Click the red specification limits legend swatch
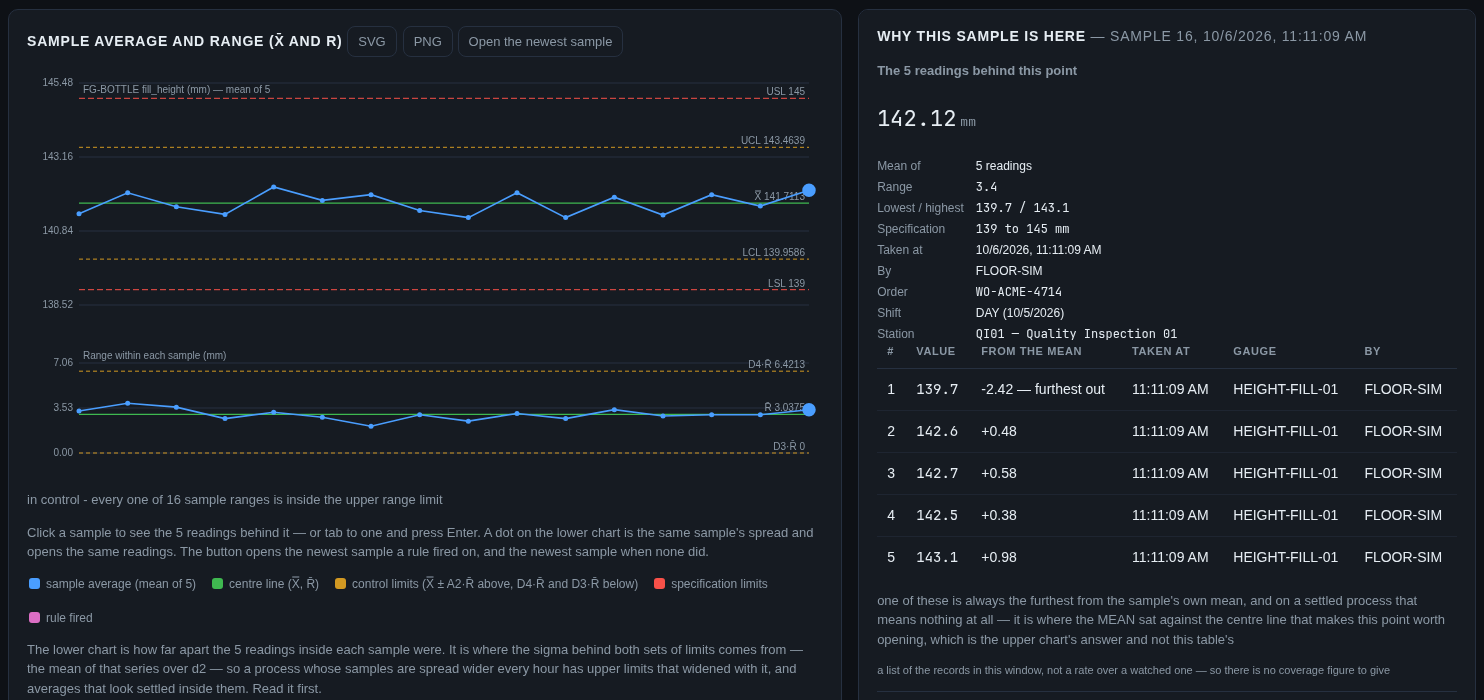Image resolution: width=1484 pixels, height=700 pixels. click(660, 584)
